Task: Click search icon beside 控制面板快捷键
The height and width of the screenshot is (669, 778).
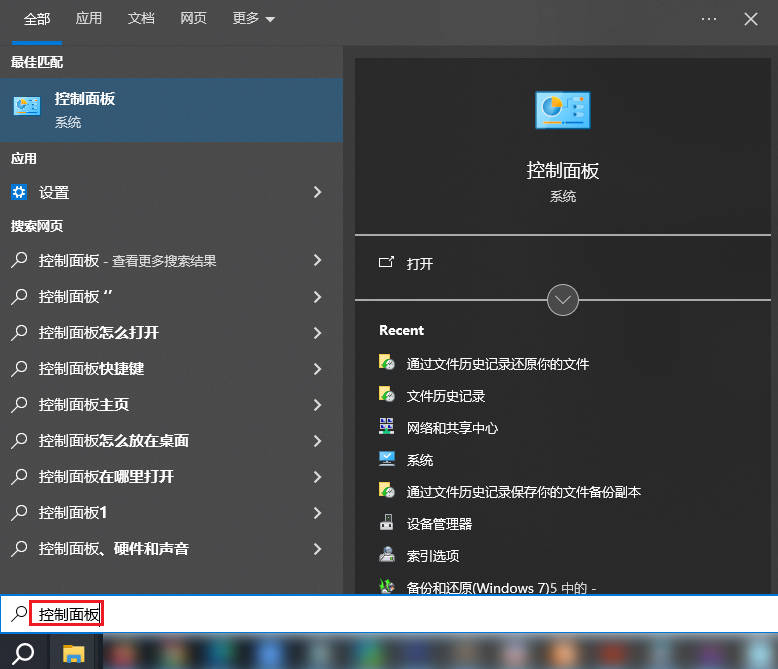Action: (19, 368)
